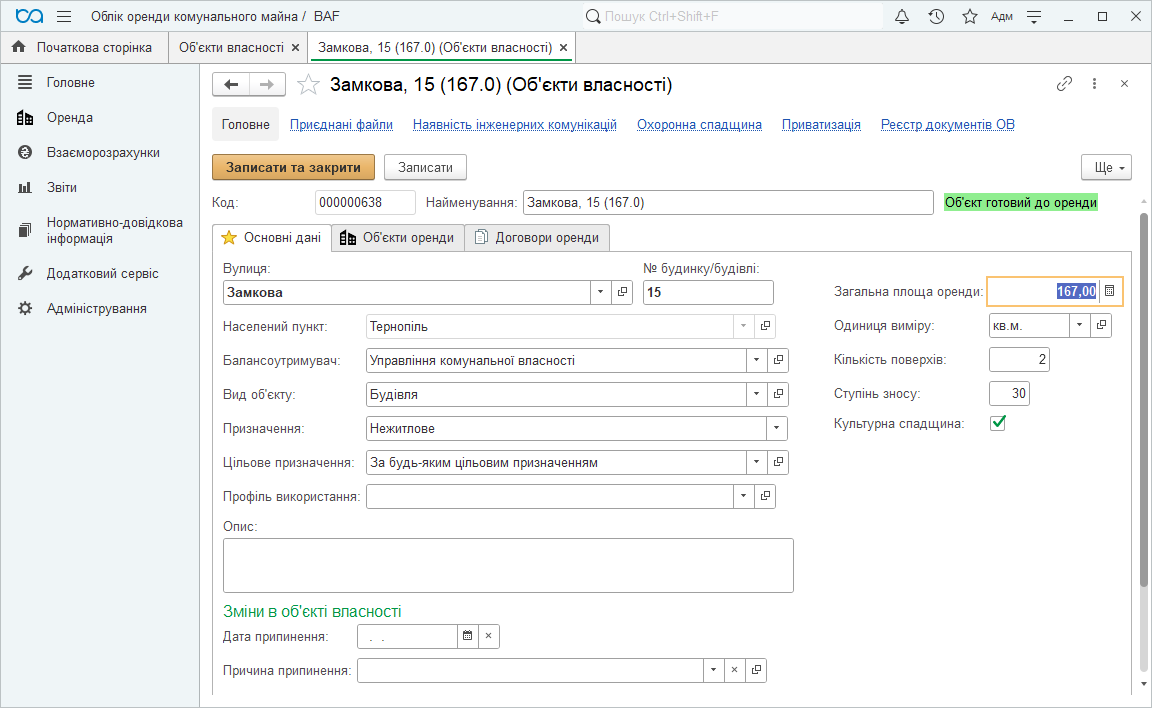1152x708 pixels.
Task: Open calculator in total rental area field
Action: (1109, 291)
